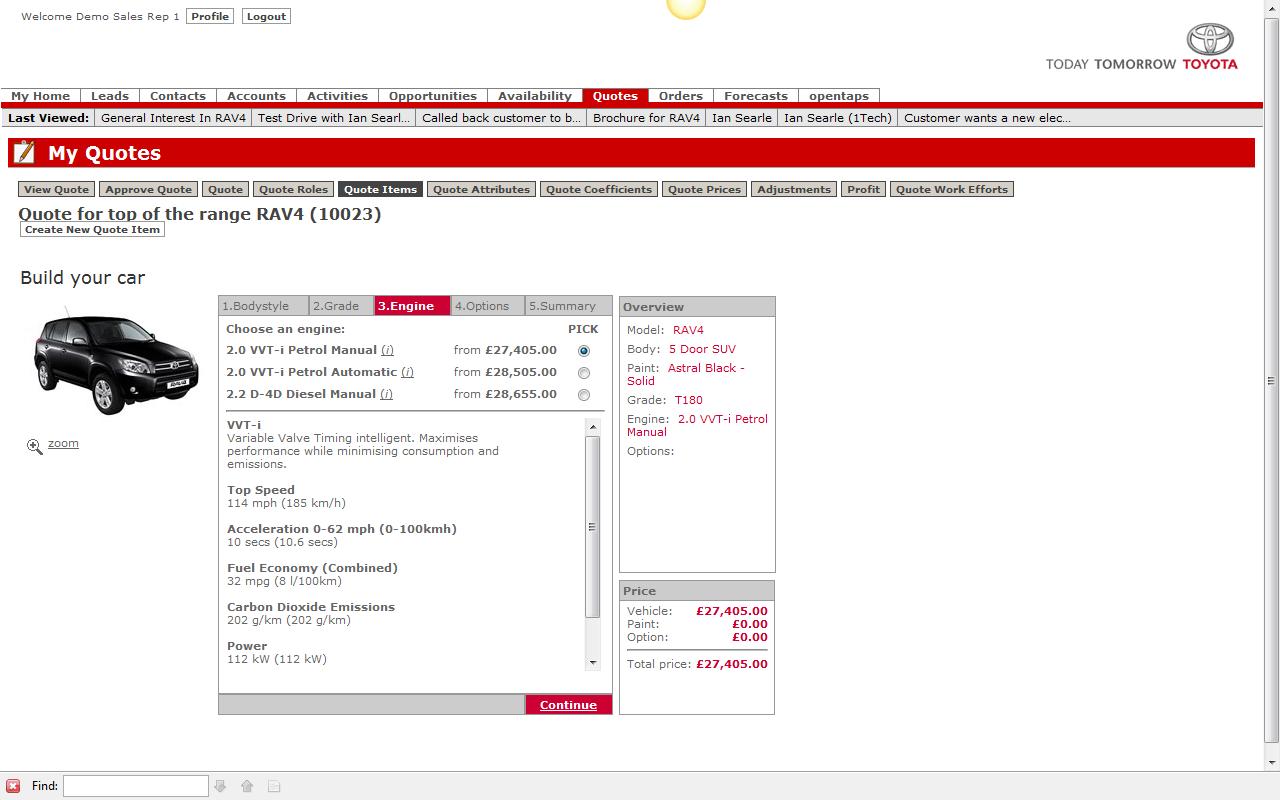
Task: Open the Opportunities tab
Action: [x=433, y=96]
